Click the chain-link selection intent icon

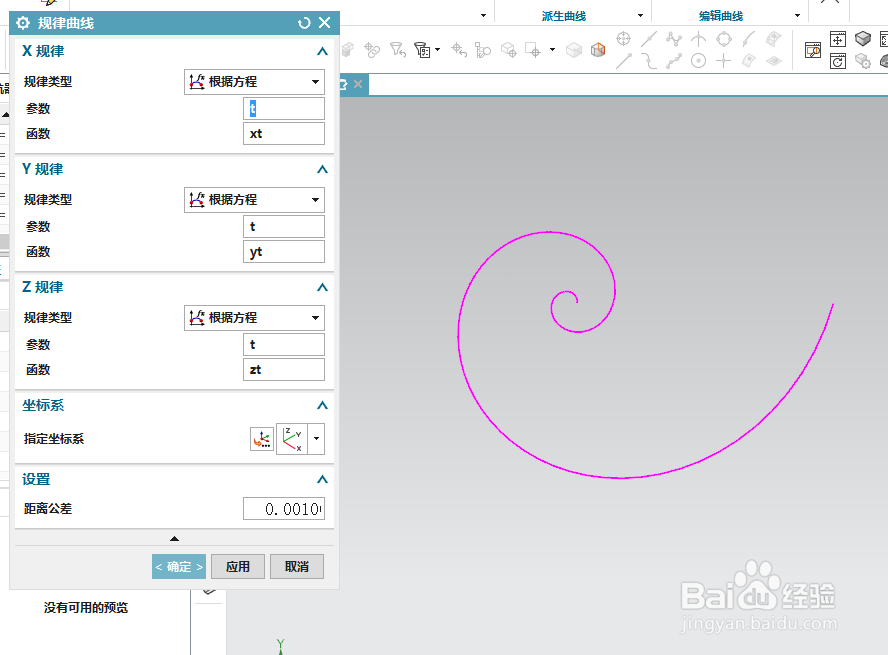click(x=372, y=50)
